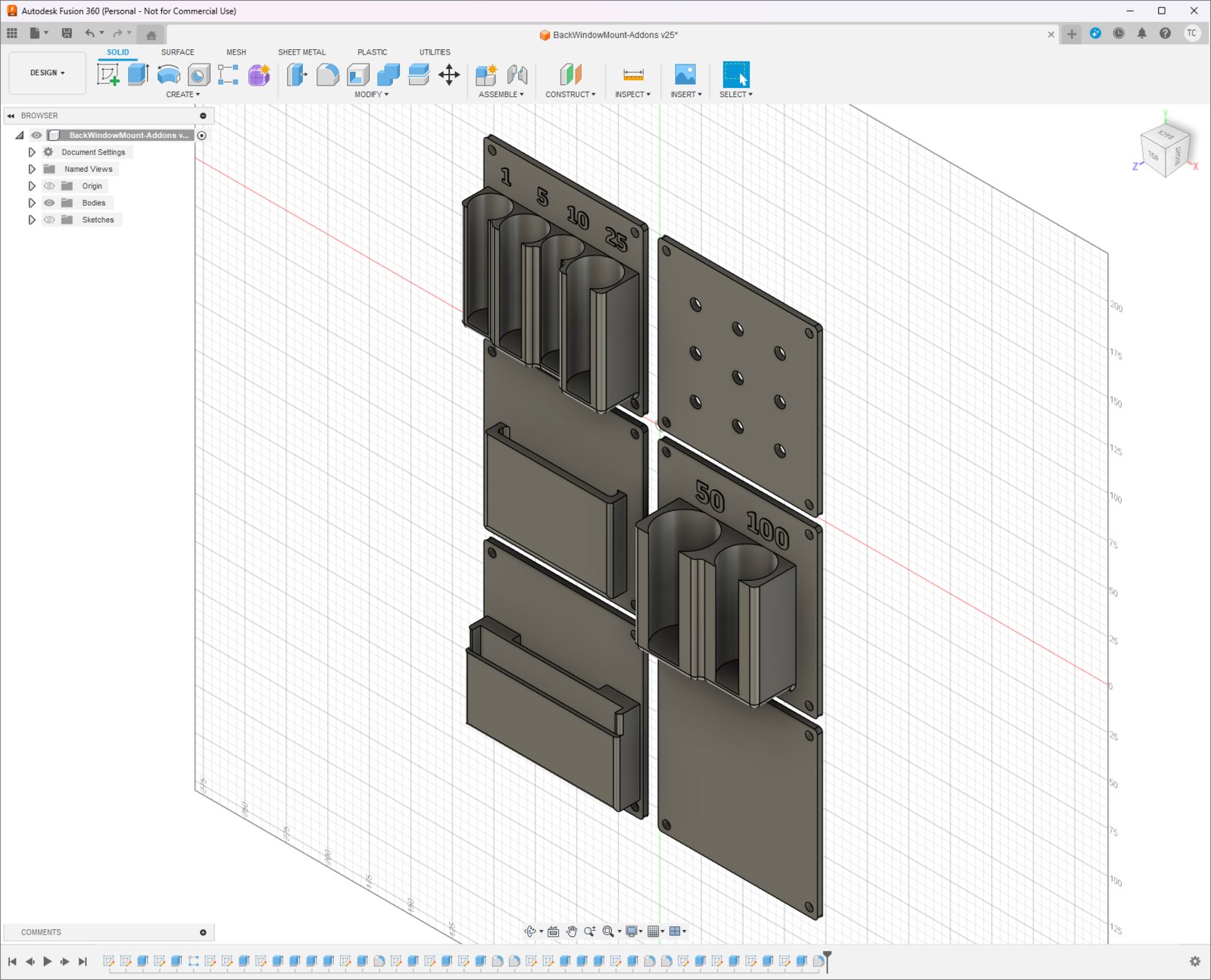Open the DESIGN workspace dropdown
Screen dimensions: 1211x980
pyautogui.click(x=48, y=73)
